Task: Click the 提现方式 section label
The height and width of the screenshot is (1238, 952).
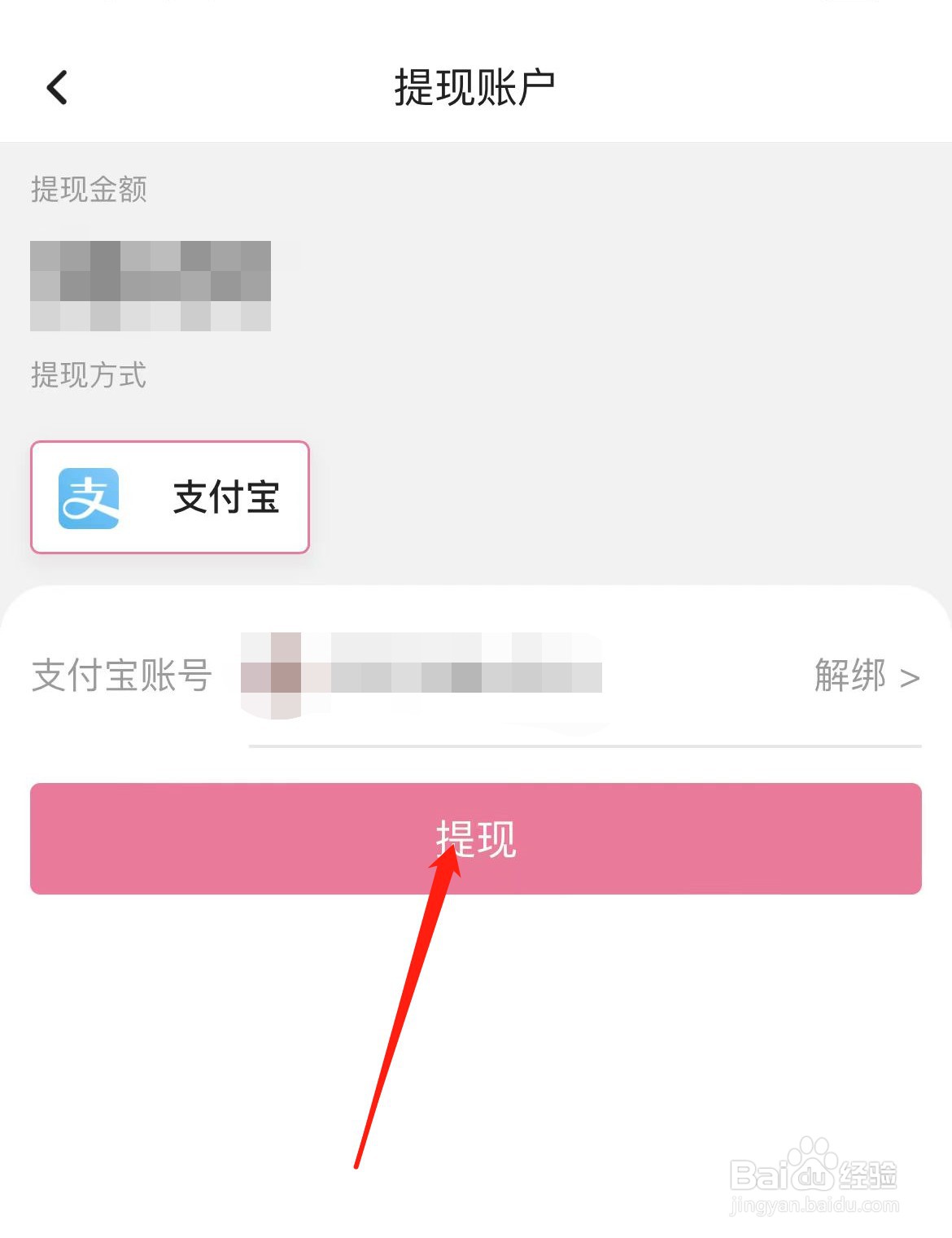Action: point(89,375)
